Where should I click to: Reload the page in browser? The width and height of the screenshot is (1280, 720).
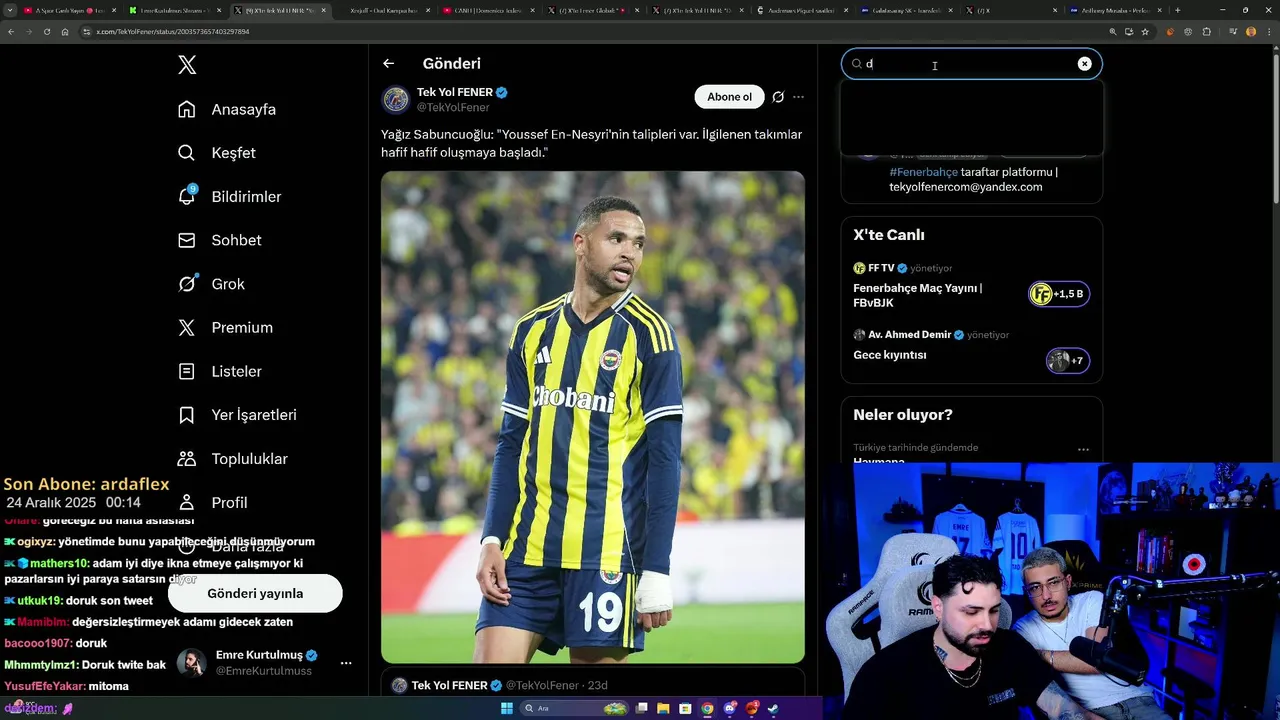click(x=46, y=32)
